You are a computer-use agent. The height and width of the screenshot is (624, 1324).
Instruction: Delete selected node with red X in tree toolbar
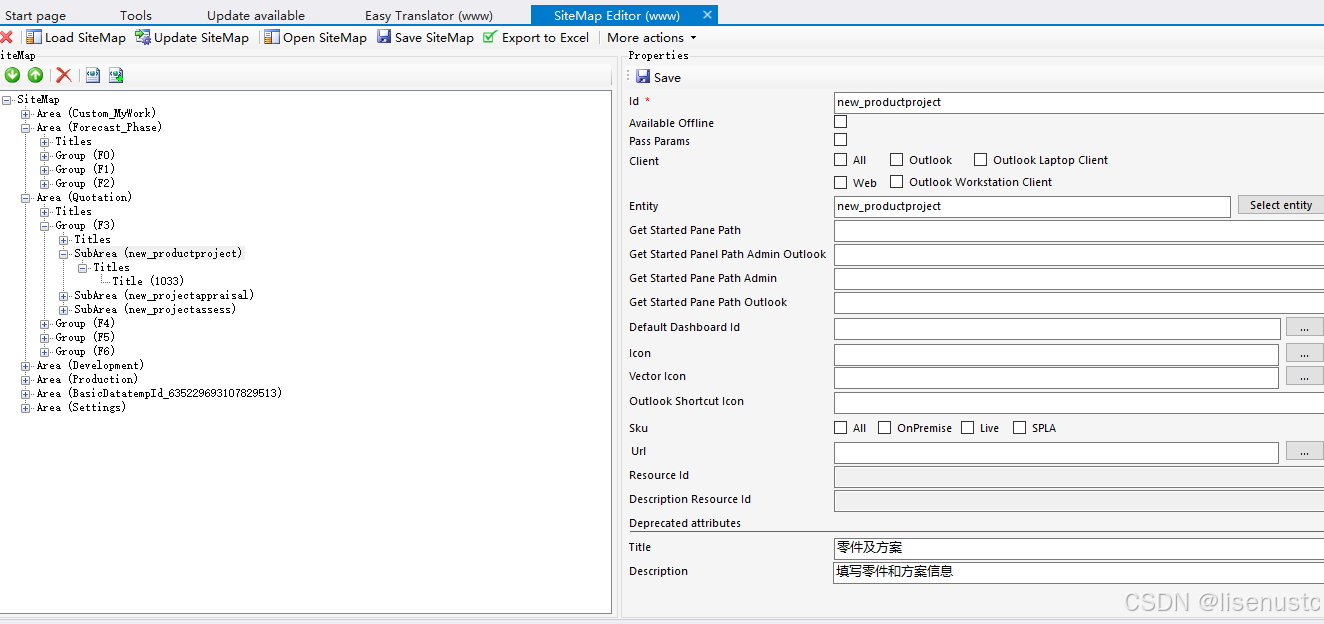click(x=64, y=75)
